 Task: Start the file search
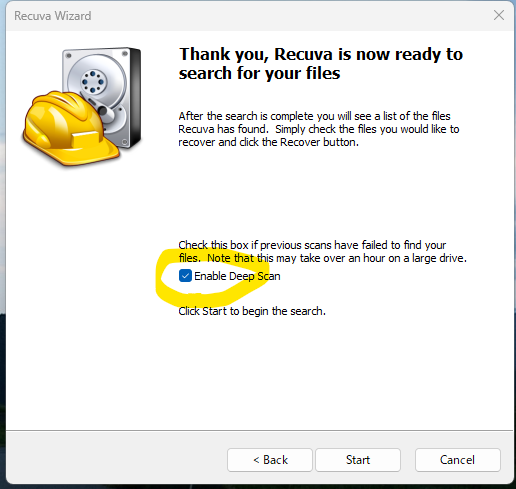tap(358, 460)
